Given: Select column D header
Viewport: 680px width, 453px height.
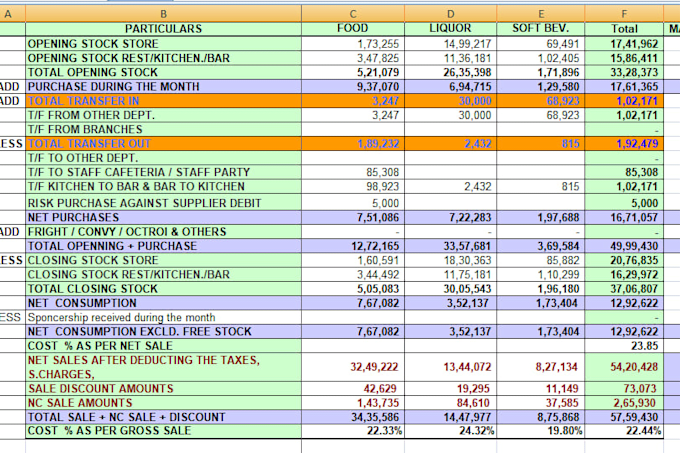Looking at the screenshot, I should coord(451,14).
